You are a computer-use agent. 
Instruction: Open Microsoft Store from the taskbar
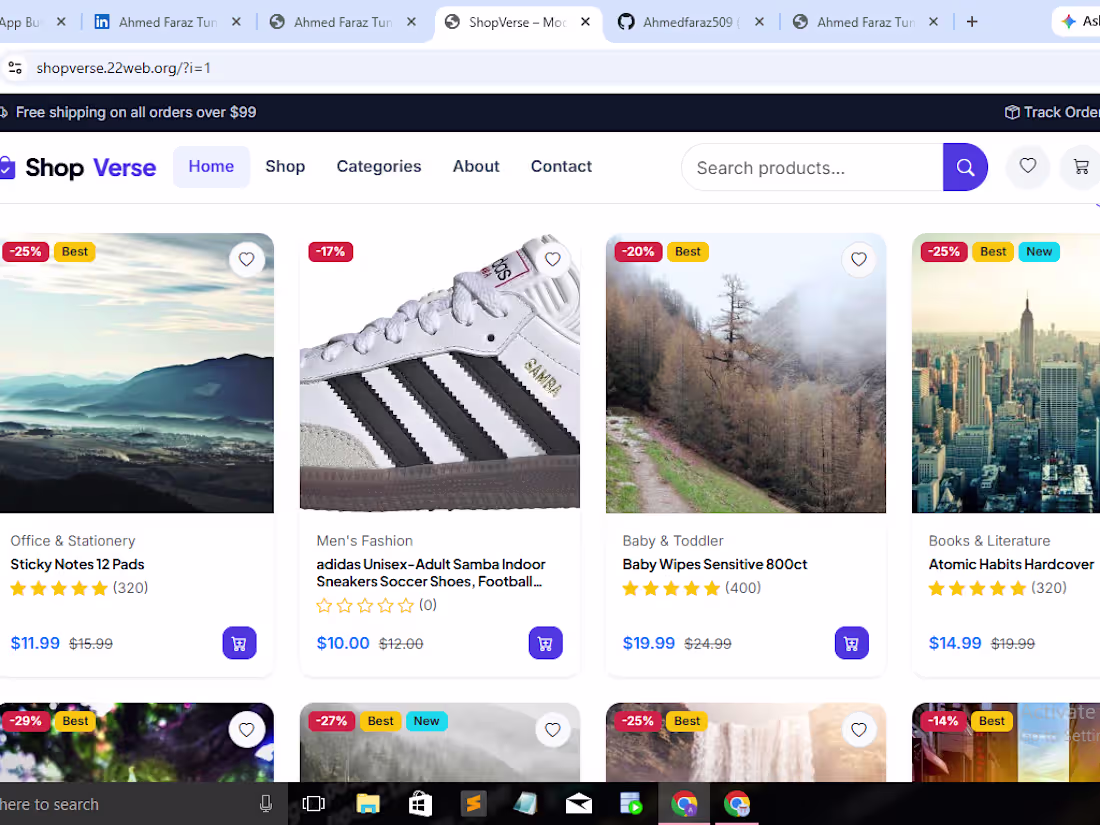[x=420, y=804]
